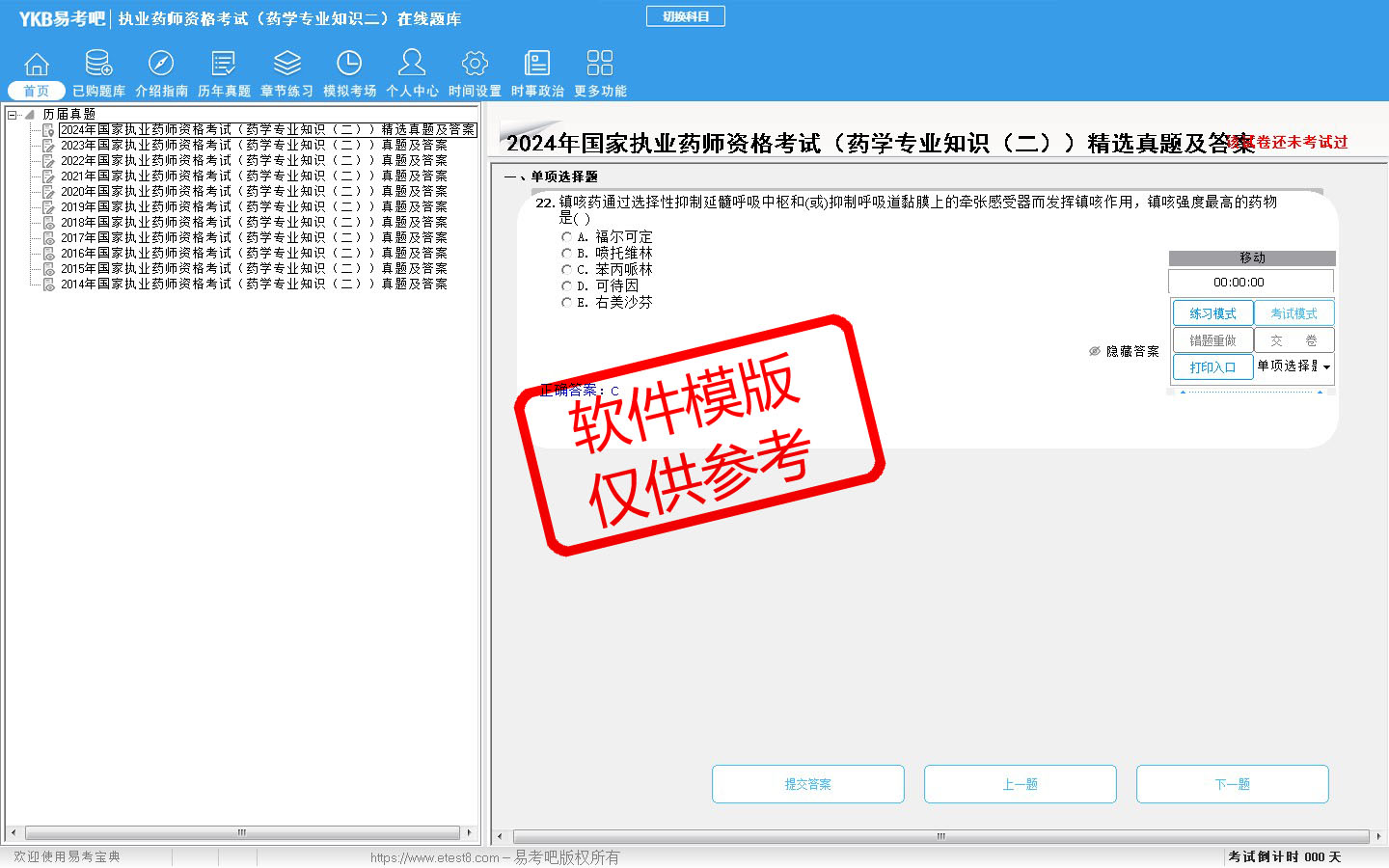Screen dimensions: 1389x868
Task: Open 历年真题 past papers icon
Action: coord(224,65)
